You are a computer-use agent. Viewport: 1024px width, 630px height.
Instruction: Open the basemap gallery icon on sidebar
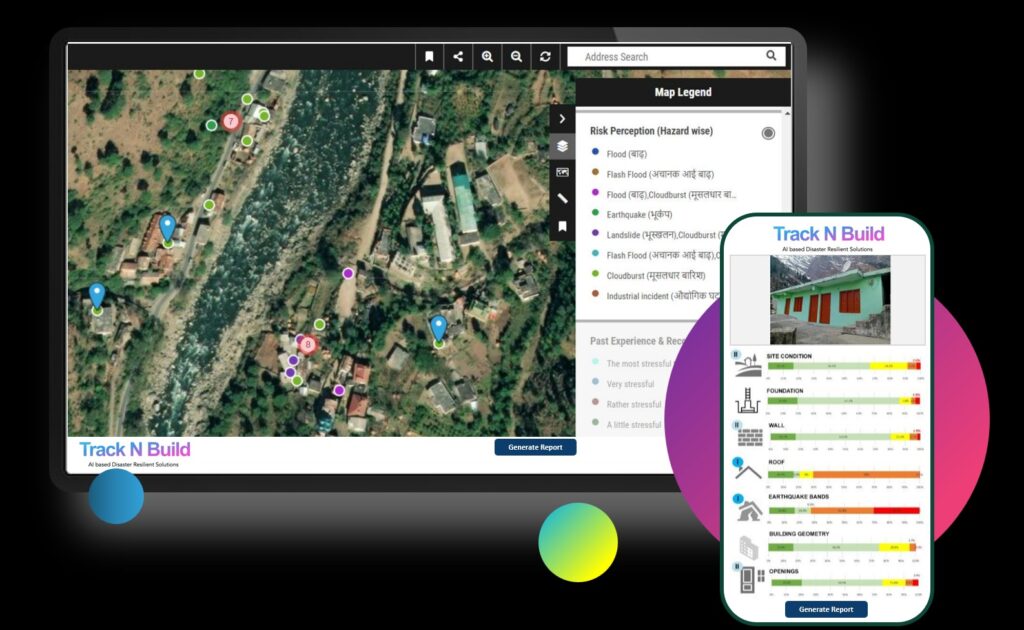point(562,172)
